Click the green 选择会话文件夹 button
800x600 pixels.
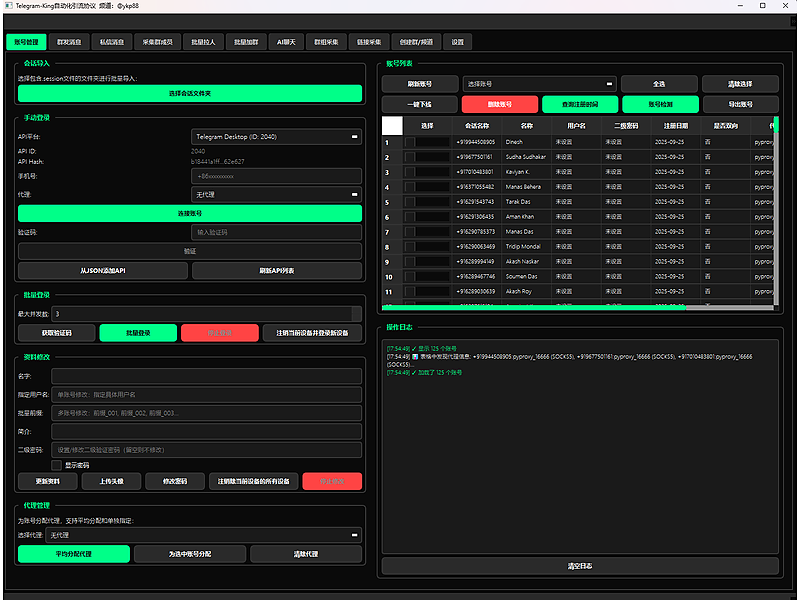coord(190,93)
